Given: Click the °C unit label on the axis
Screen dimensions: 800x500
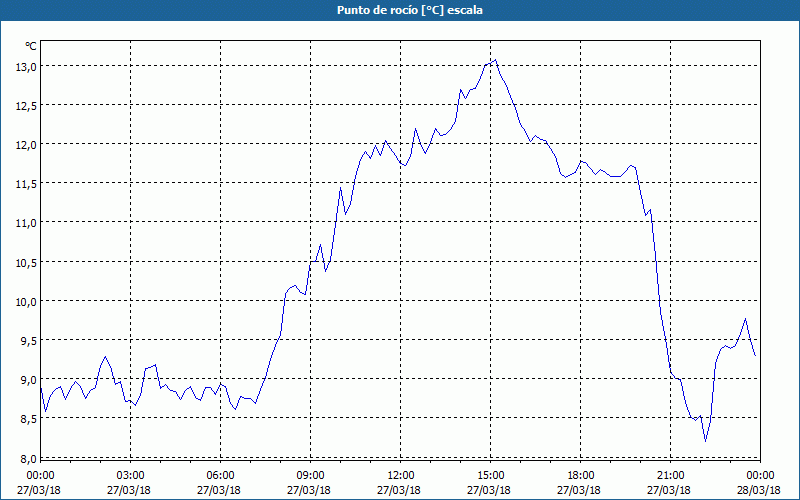Looking at the screenshot, I should pos(31,46).
